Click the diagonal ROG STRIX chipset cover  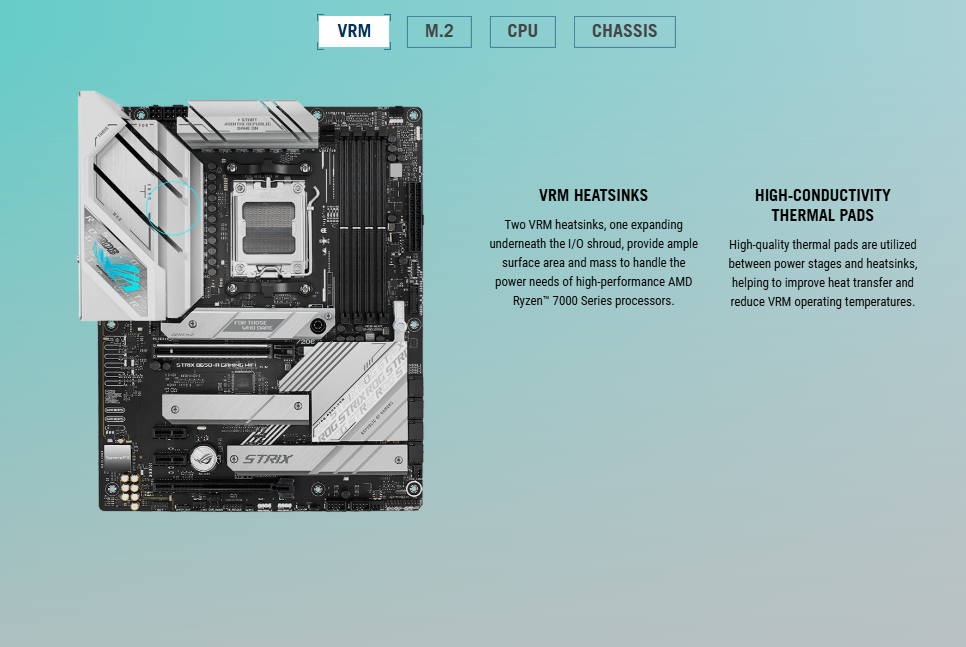tap(350, 395)
